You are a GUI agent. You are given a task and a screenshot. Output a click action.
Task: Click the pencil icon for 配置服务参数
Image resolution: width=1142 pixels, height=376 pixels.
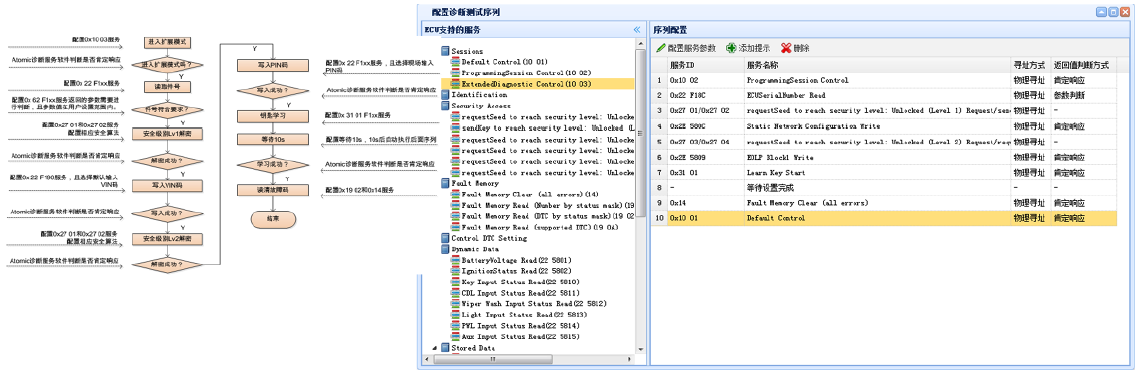point(661,48)
